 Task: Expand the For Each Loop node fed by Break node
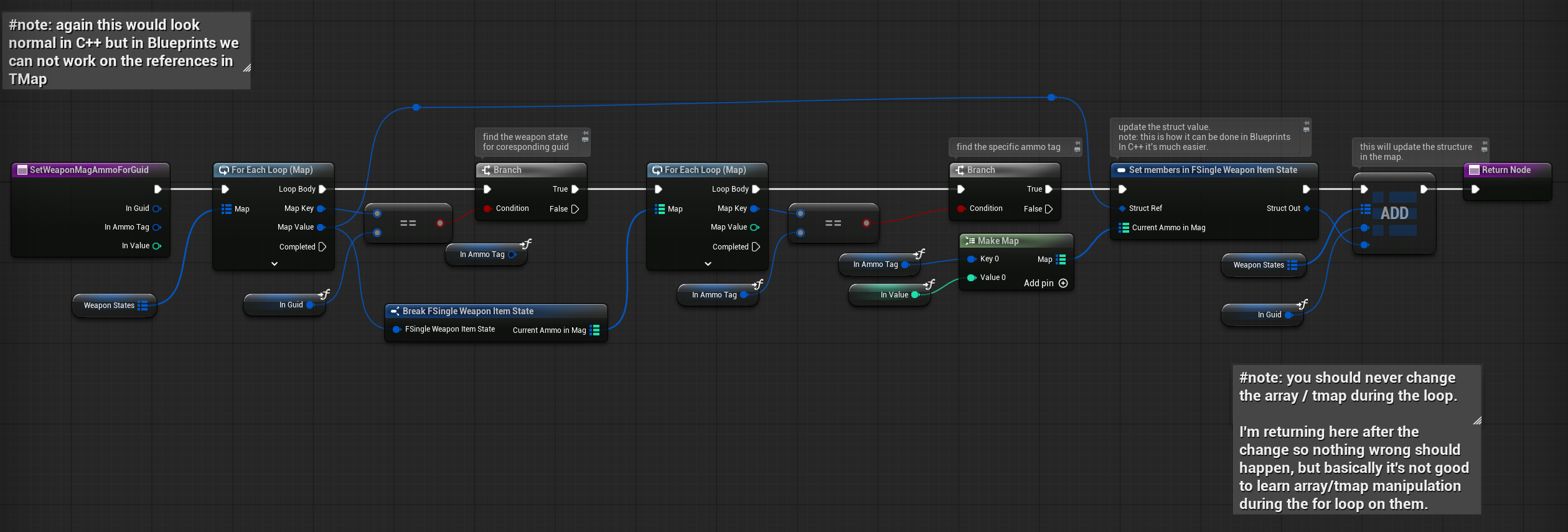708,264
